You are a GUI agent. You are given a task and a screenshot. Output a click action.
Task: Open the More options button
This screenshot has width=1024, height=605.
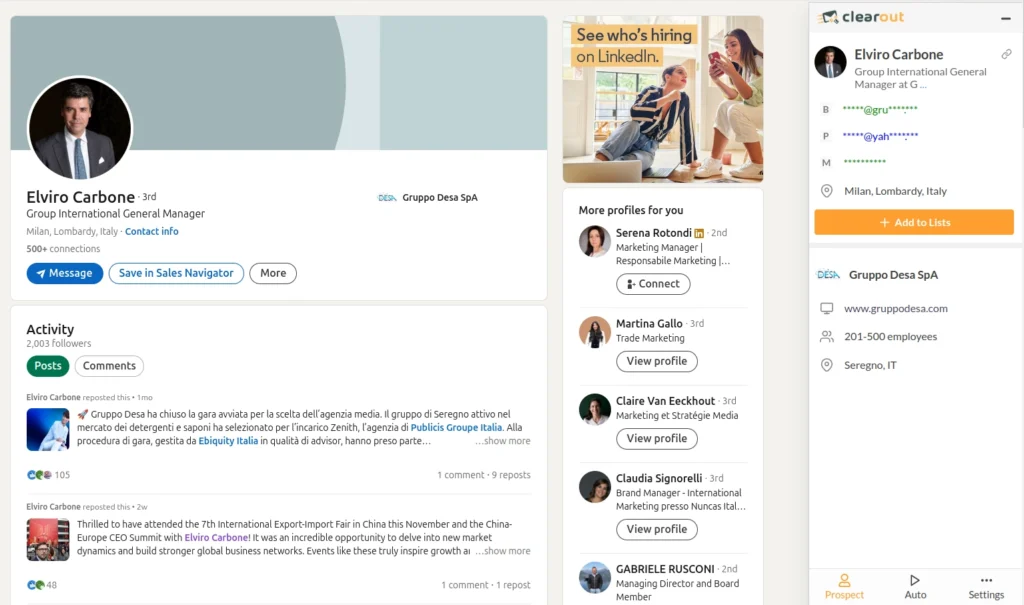coord(273,273)
